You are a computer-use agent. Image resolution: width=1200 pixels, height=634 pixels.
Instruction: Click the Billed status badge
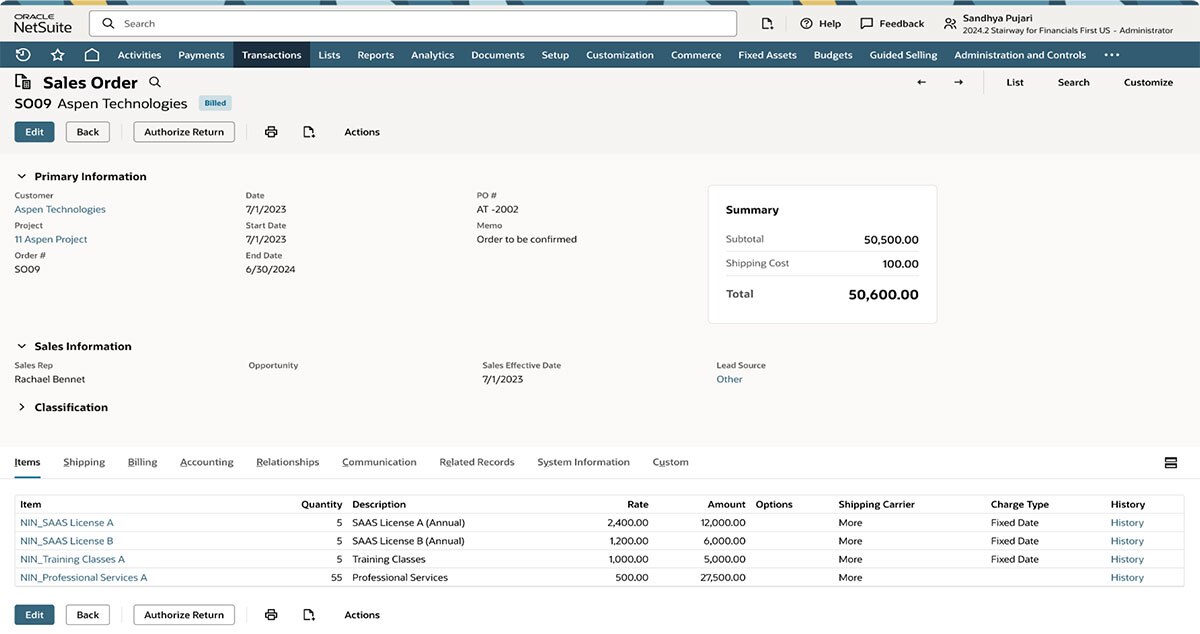pos(215,103)
